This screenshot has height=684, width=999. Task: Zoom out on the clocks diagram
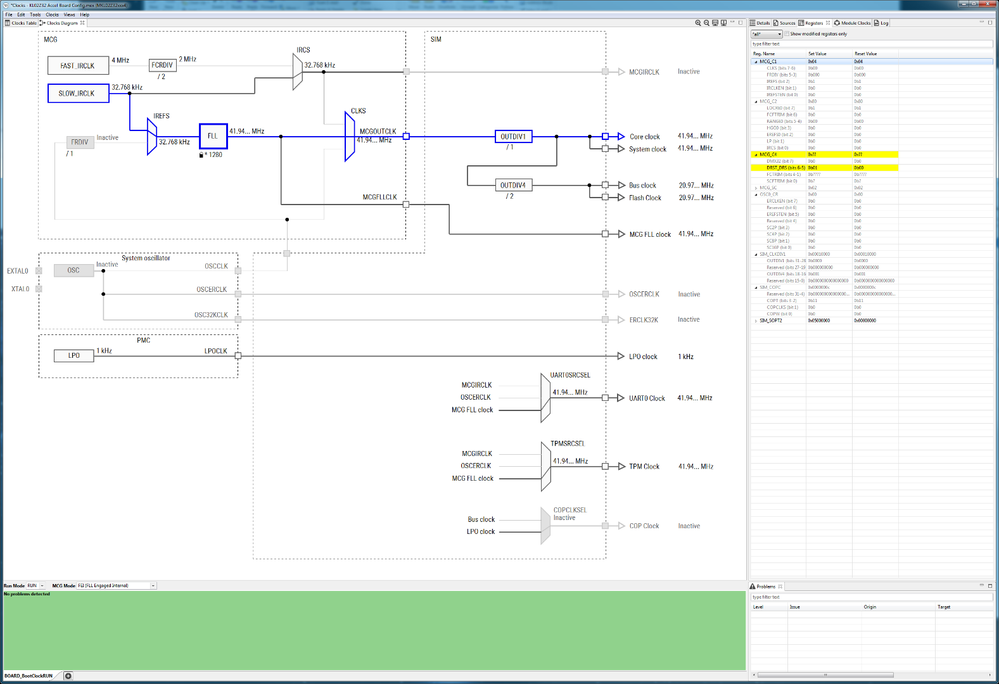(706, 23)
